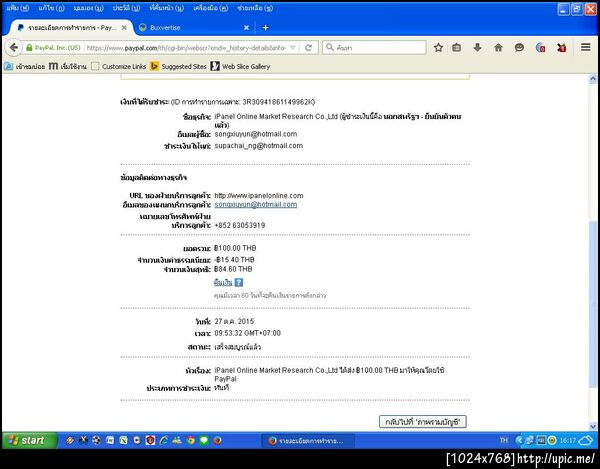Close the PayPal tab
Viewport: 600px width, 469px height.
[x=124, y=28]
